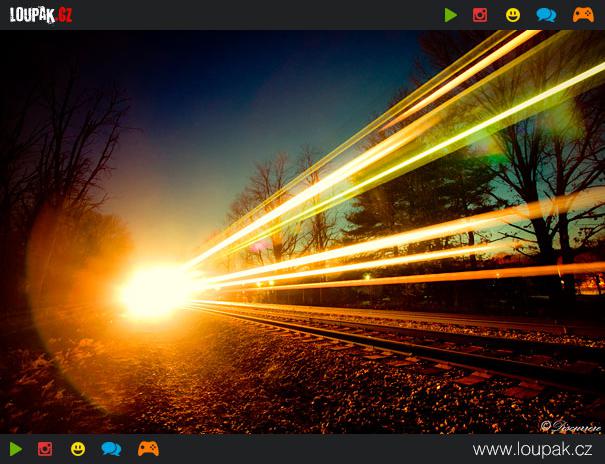Tap the Instagram icon in the bottom bar
The height and width of the screenshot is (464, 605).
point(45,449)
